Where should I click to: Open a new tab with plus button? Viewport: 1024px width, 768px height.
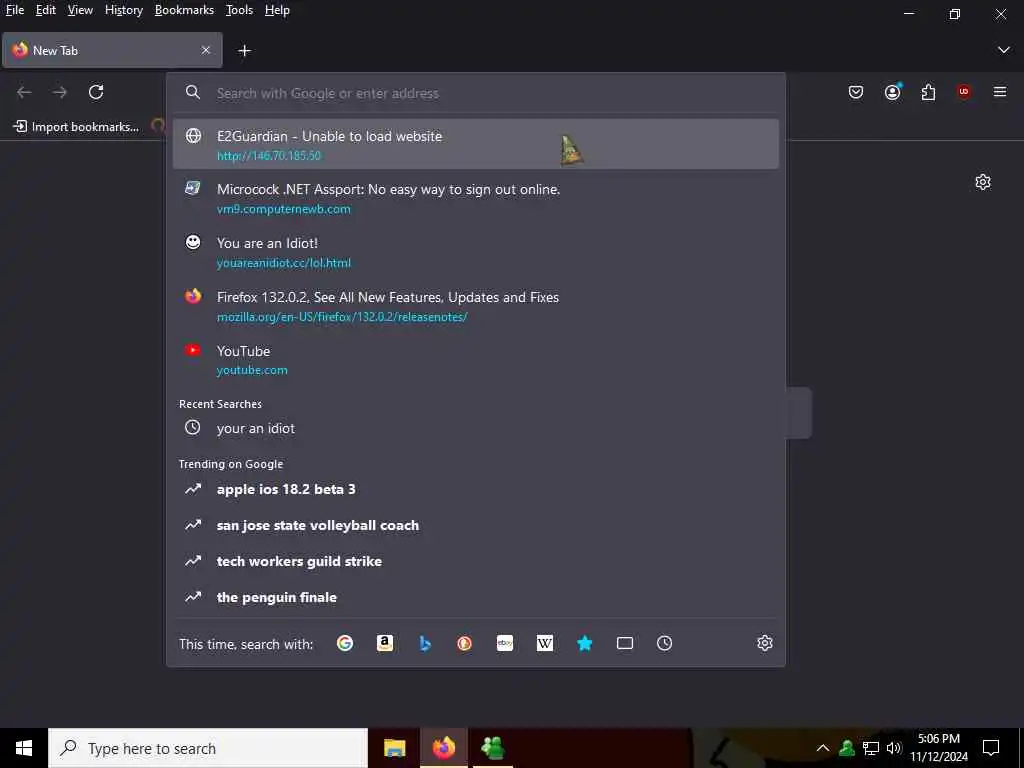click(x=244, y=50)
